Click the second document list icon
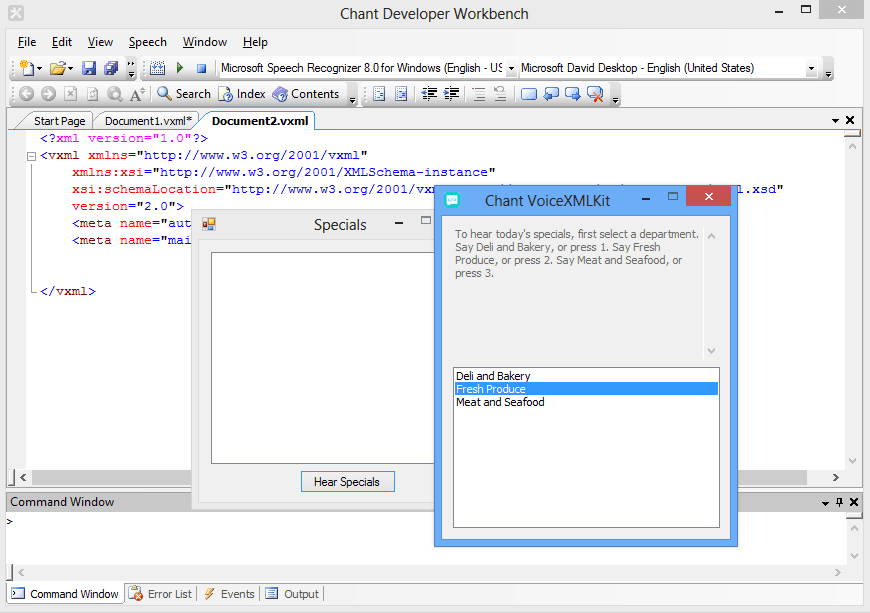 pos(401,94)
